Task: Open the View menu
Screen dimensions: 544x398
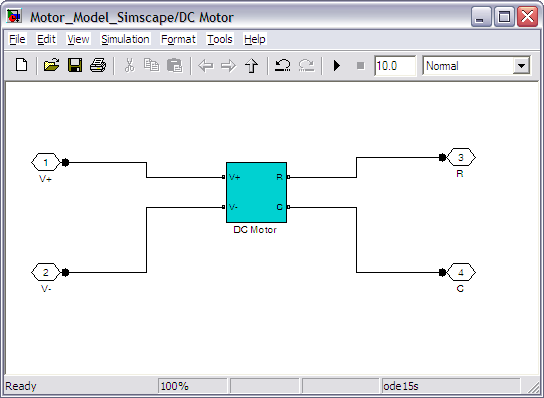Action: [78, 39]
